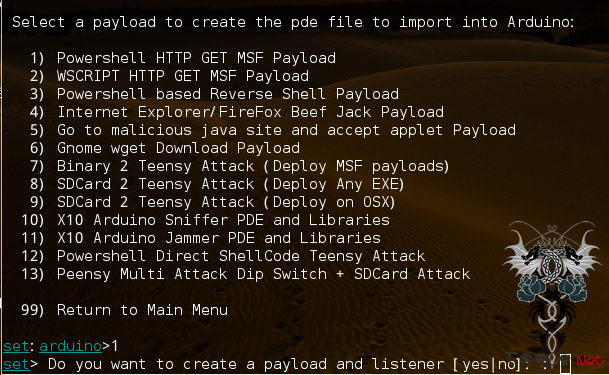
Task: Click the set link on the last prompt line
Action: [x=16, y=364]
